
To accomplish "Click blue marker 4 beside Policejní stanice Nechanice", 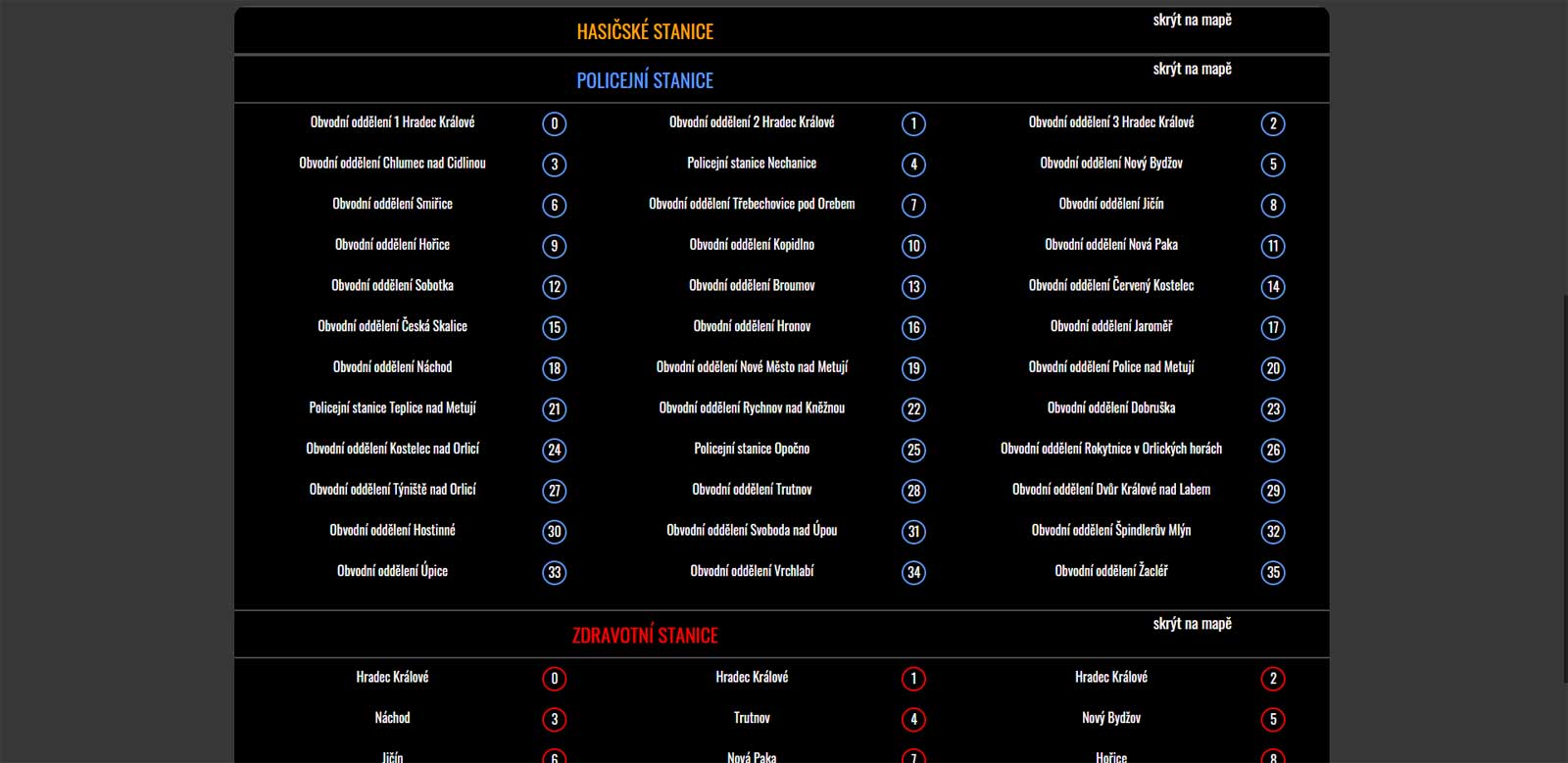I will coord(913,165).
